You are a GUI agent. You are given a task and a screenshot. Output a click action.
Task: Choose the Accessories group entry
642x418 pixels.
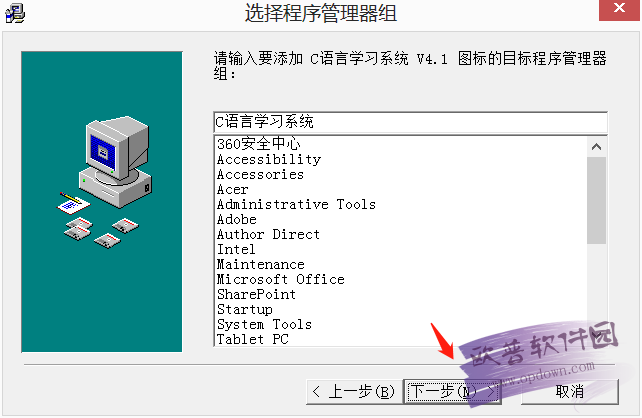point(260,174)
